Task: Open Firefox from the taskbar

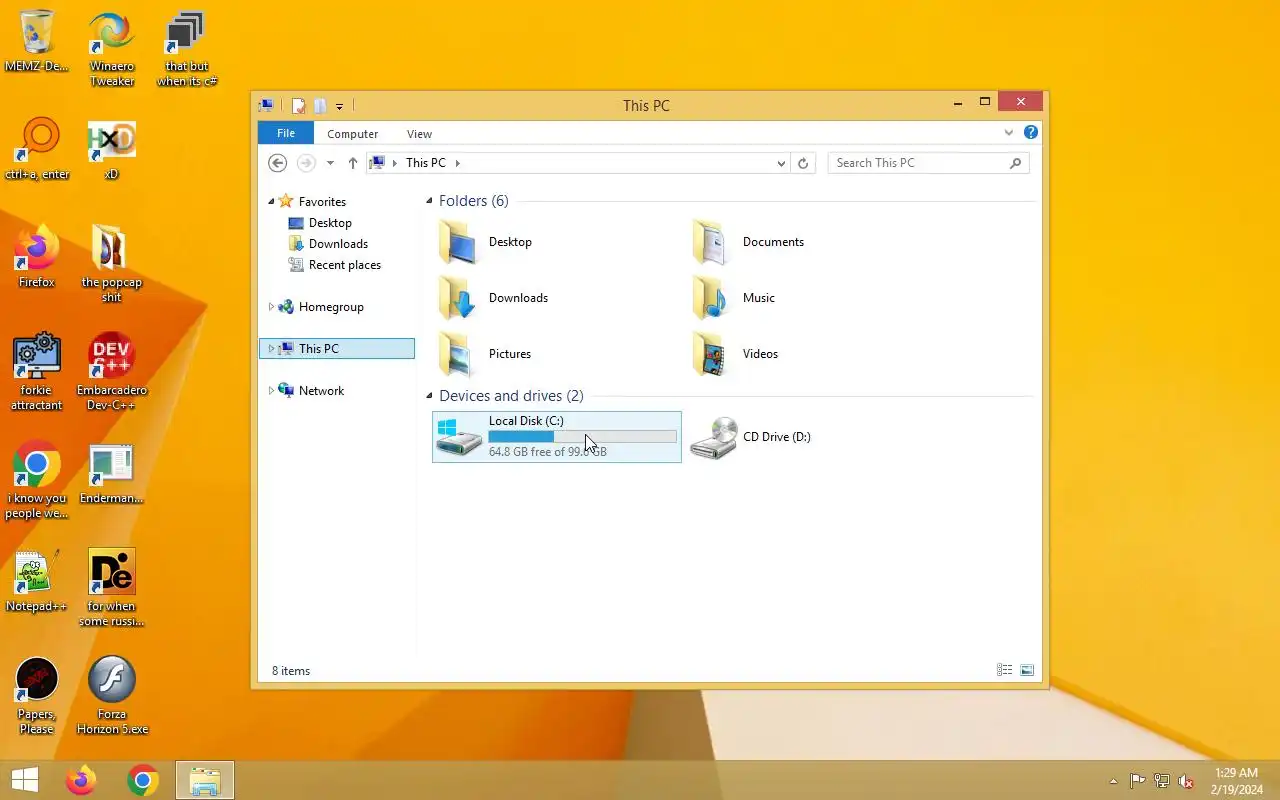Action: point(81,780)
